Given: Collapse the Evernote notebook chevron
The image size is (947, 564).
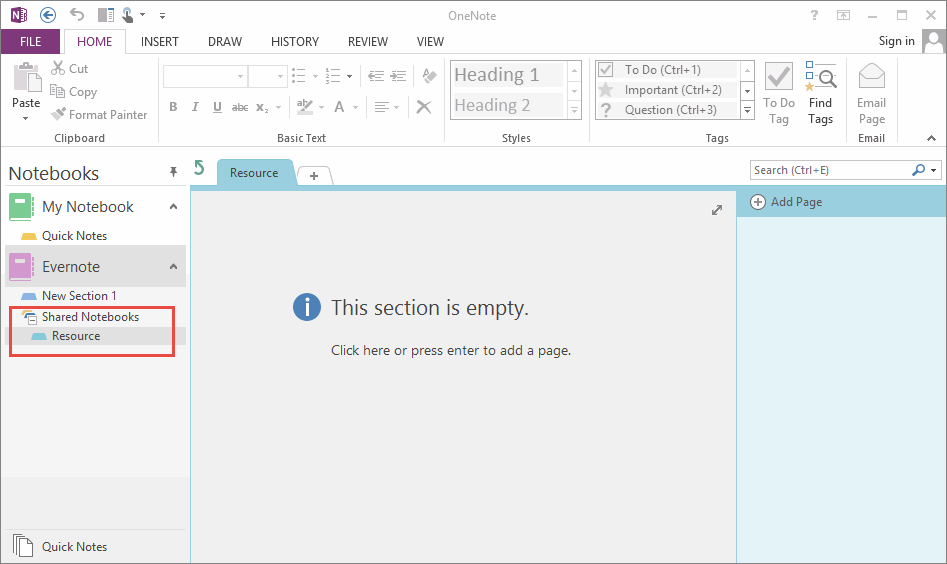Looking at the screenshot, I should (x=173, y=266).
